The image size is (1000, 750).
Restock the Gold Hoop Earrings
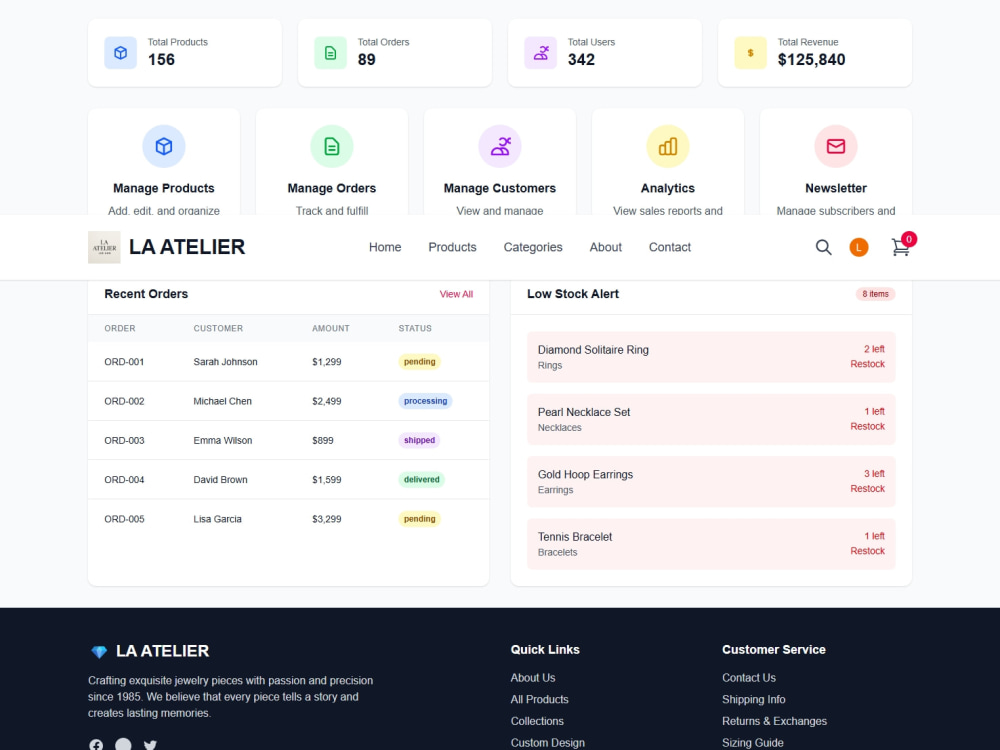tap(867, 489)
